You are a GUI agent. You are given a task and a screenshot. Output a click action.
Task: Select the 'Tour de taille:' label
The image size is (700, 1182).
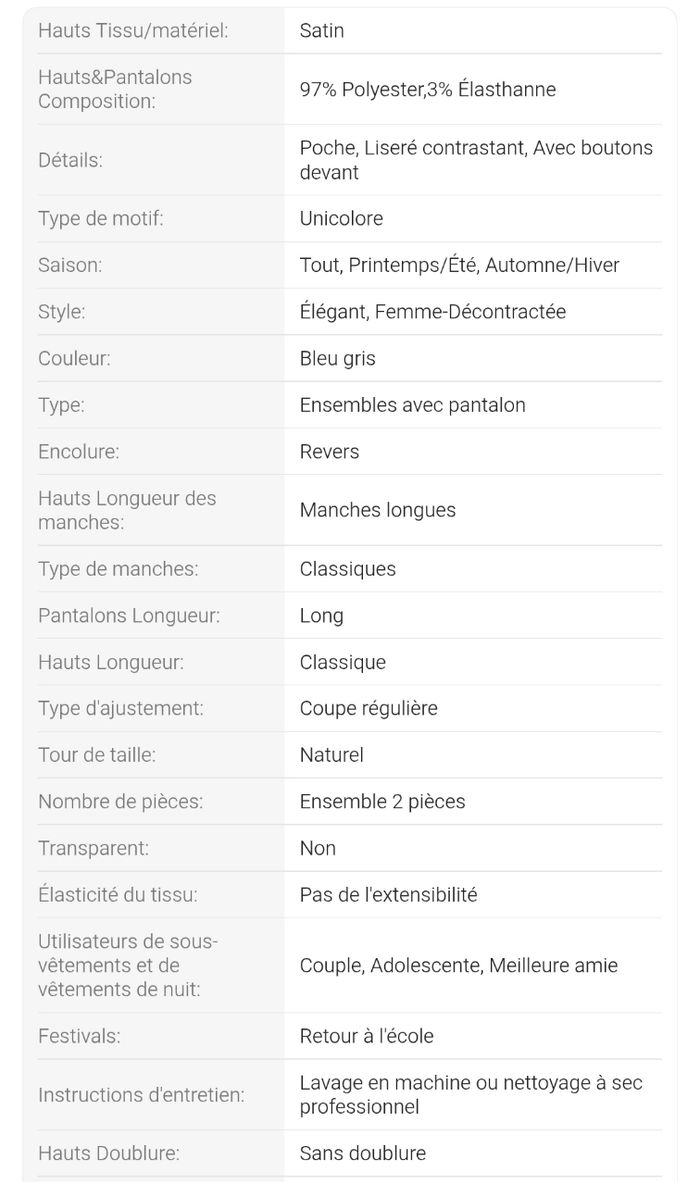[97, 755]
